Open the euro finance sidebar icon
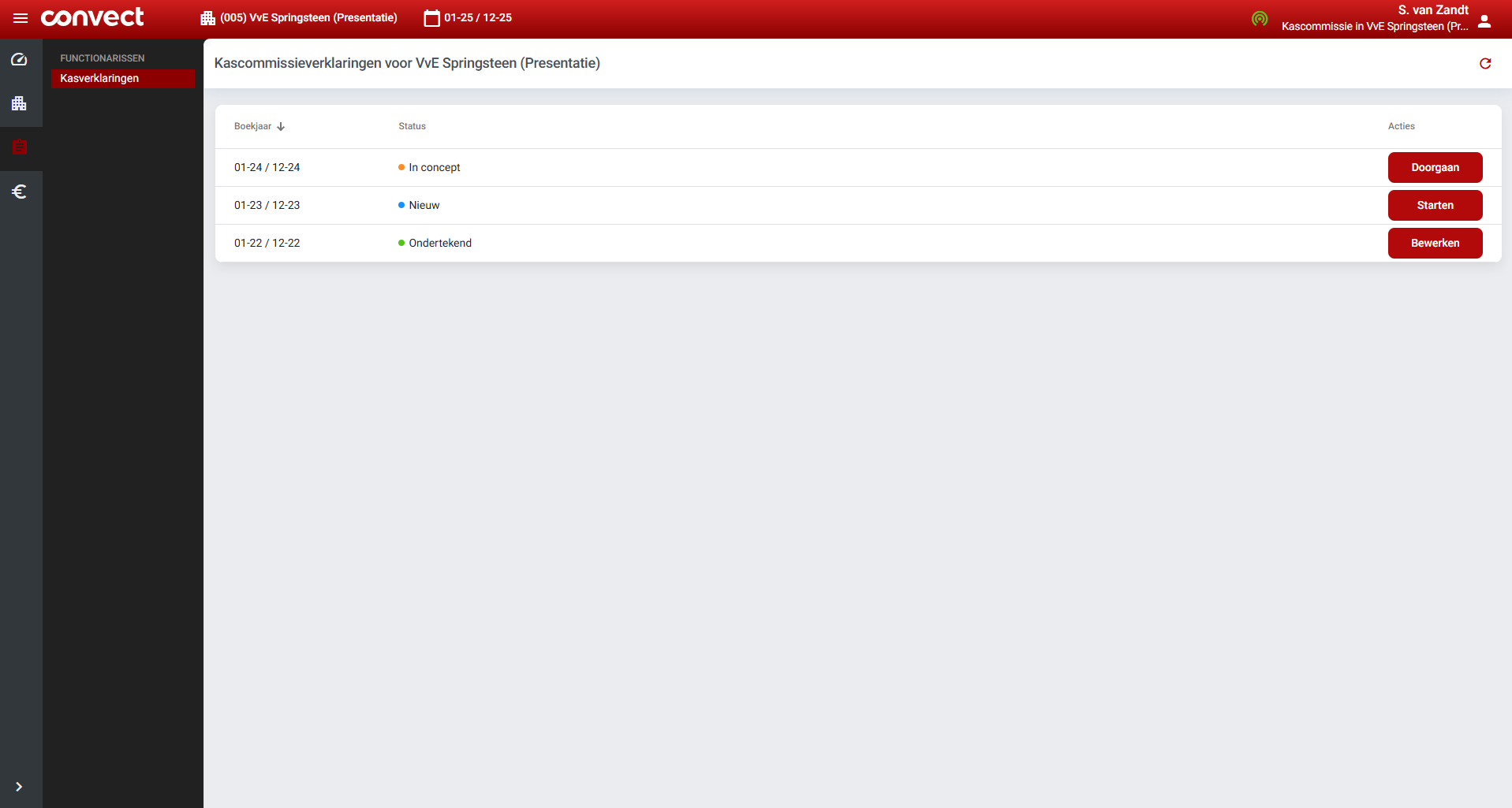The width and height of the screenshot is (1512, 808). click(x=20, y=192)
